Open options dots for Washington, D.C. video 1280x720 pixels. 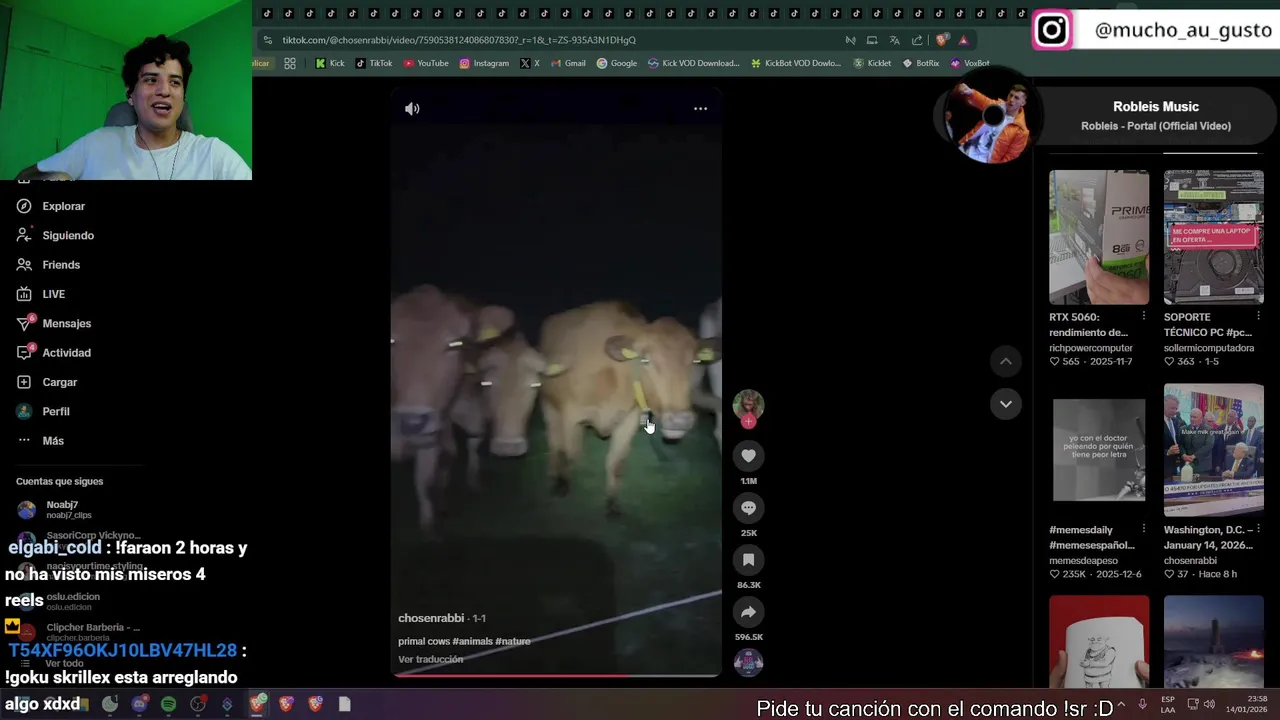pyautogui.click(x=1258, y=529)
